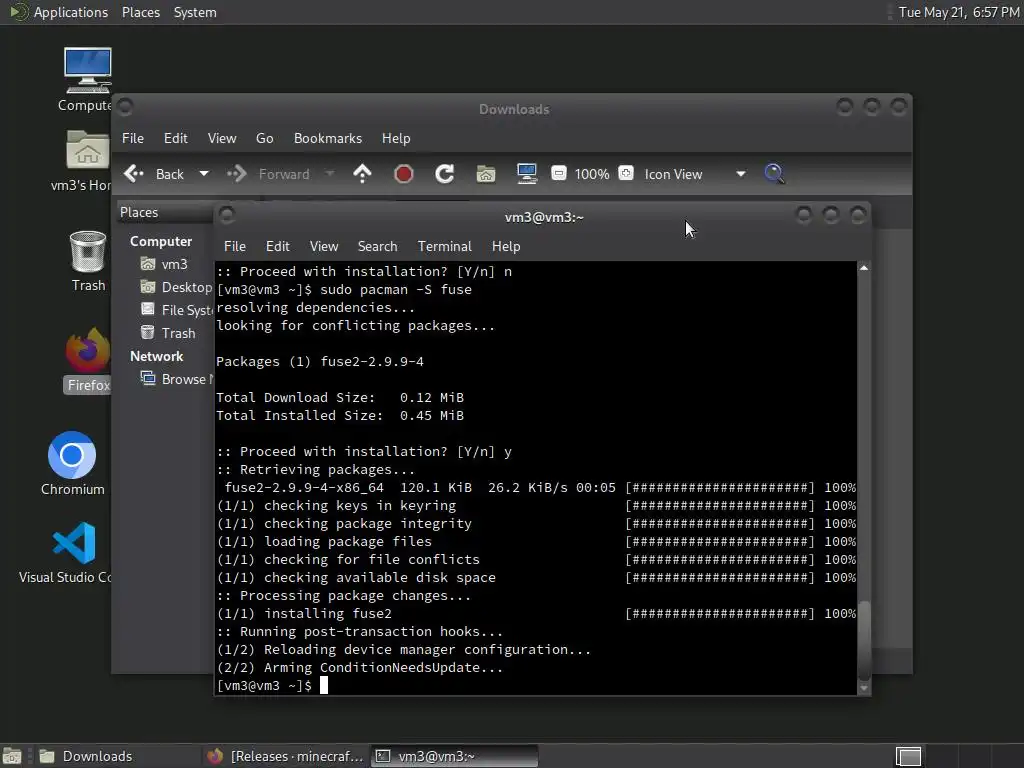This screenshot has width=1024, height=768.
Task: Open Edit menu in Downloads window
Action: 175,138
